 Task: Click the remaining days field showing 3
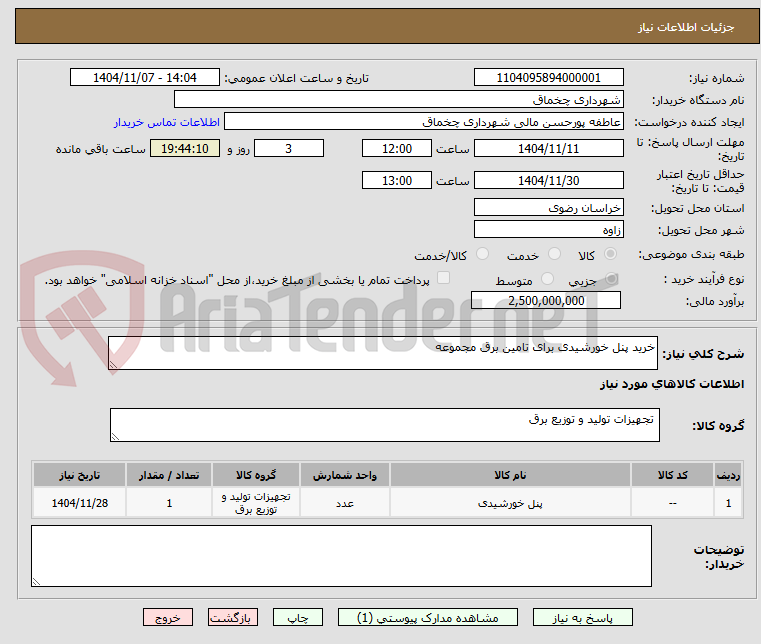pos(289,148)
